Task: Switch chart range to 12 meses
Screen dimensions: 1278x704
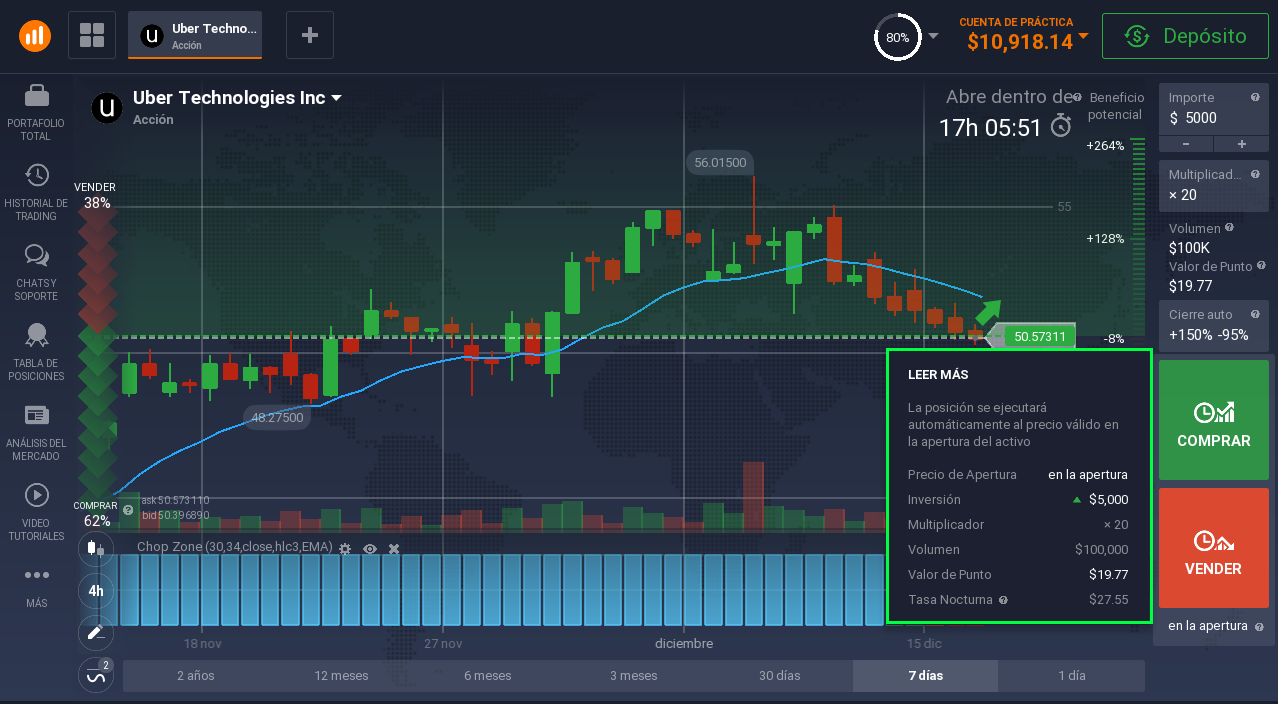Action: coord(342,676)
